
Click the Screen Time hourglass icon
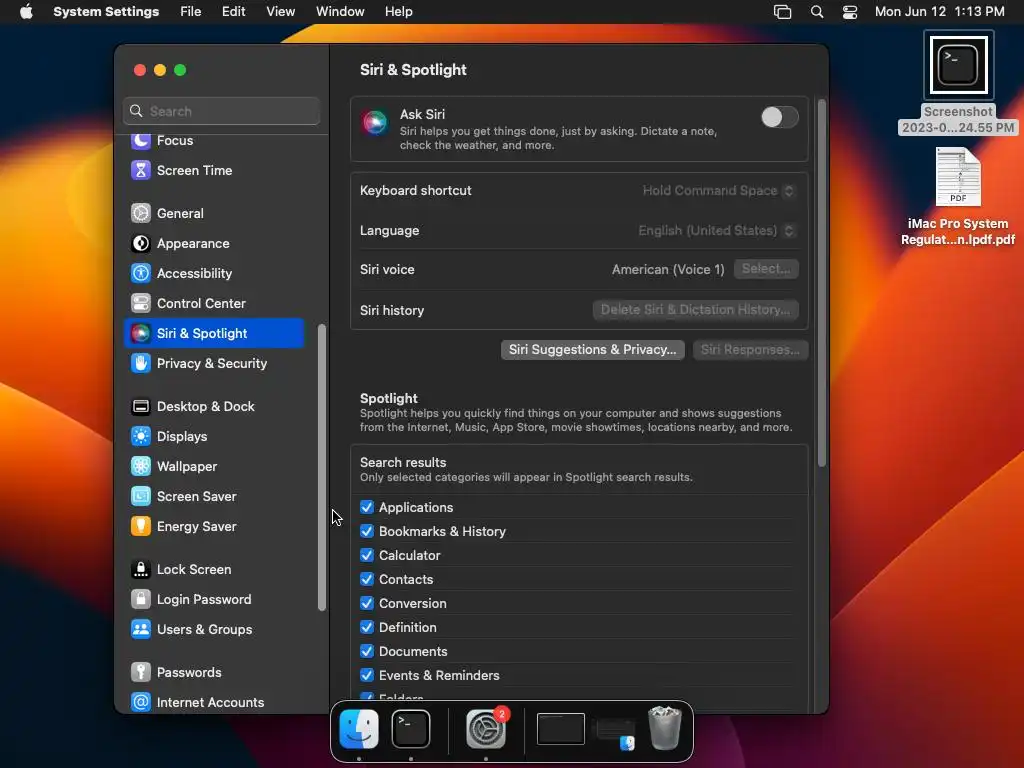pos(140,170)
